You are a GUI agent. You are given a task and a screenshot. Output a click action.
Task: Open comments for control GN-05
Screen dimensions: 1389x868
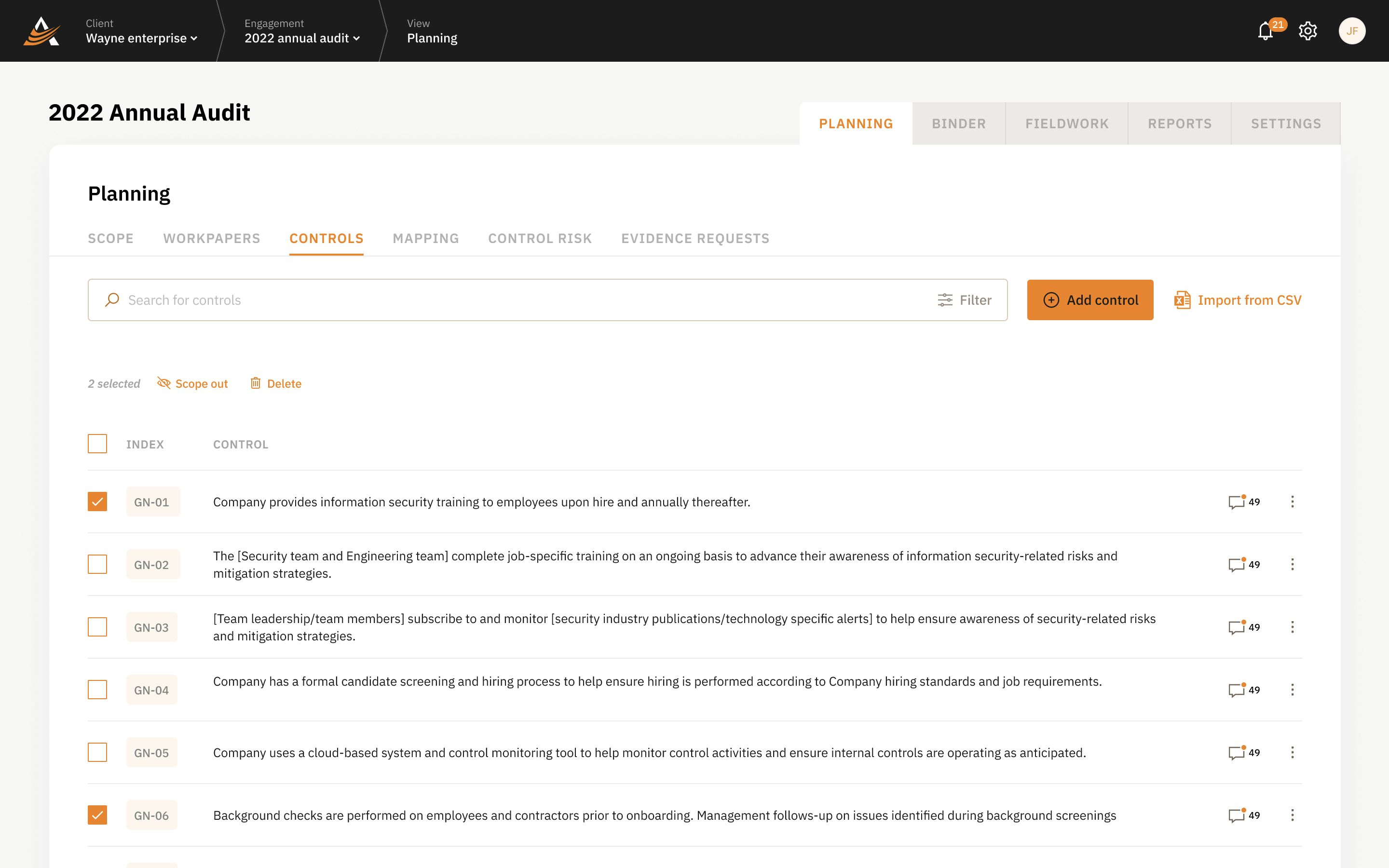pyautogui.click(x=1237, y=753)
